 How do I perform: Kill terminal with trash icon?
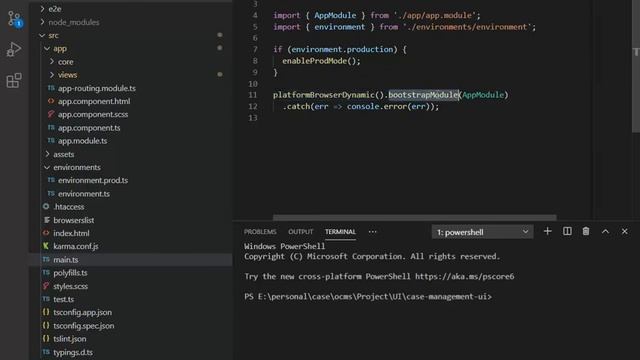[x=586, y=231]
